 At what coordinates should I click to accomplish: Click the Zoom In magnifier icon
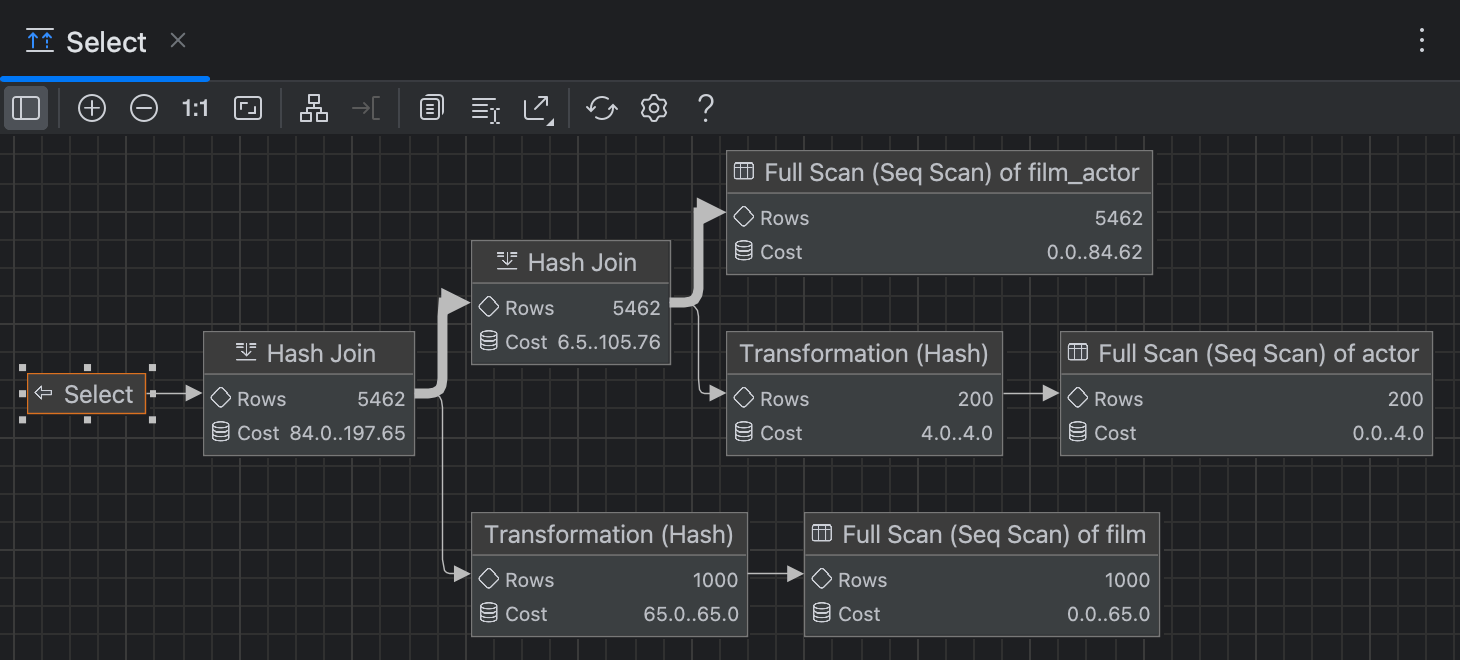pyautogui.click(x=92, y=108)
